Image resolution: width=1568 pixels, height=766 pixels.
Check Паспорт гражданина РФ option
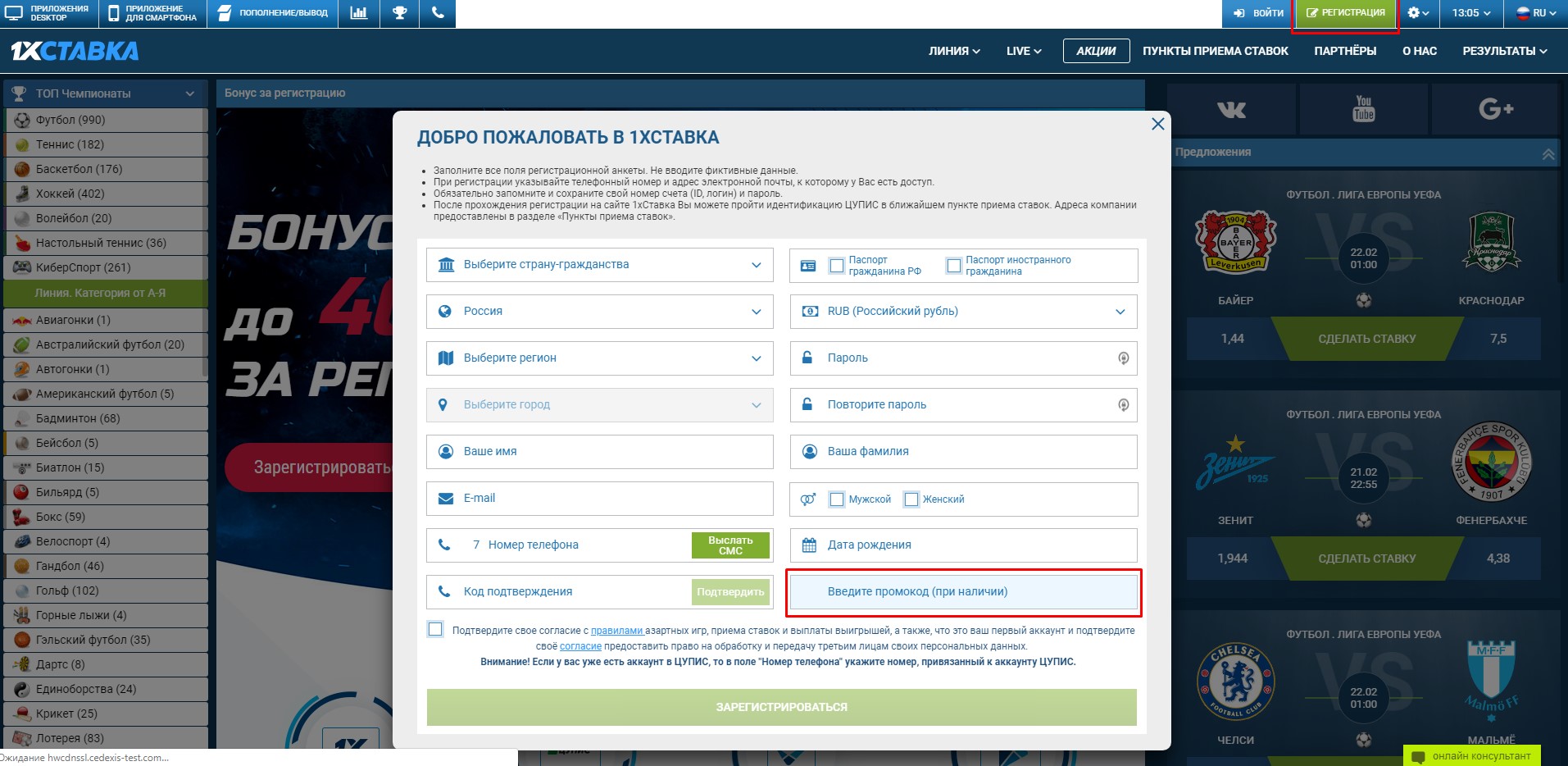tap(837, 266)
